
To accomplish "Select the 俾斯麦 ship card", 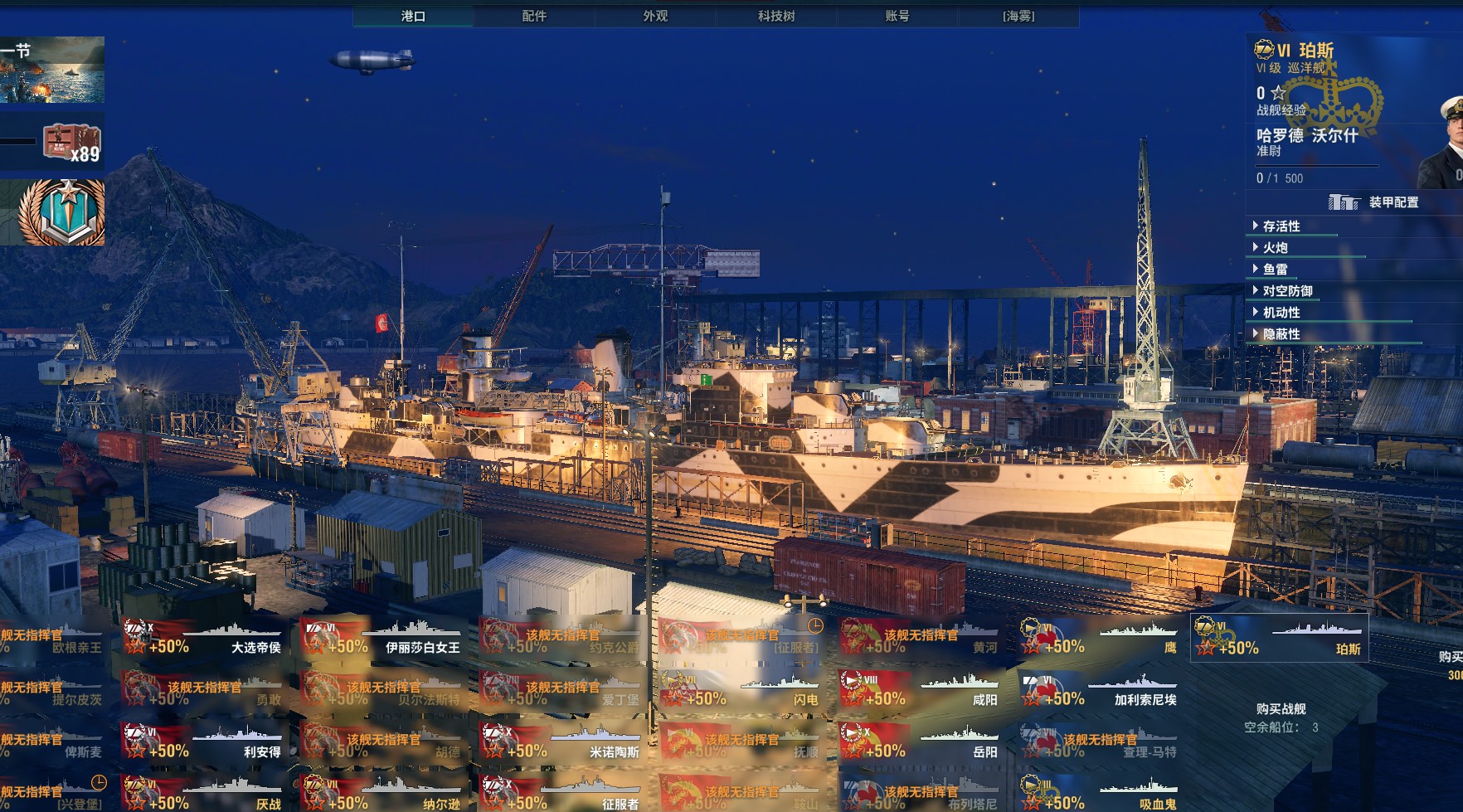I will 52,741.
